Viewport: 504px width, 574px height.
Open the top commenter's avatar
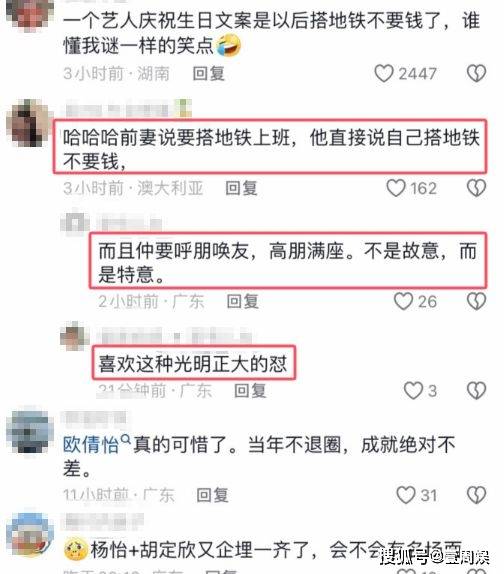tap(30, 13)
